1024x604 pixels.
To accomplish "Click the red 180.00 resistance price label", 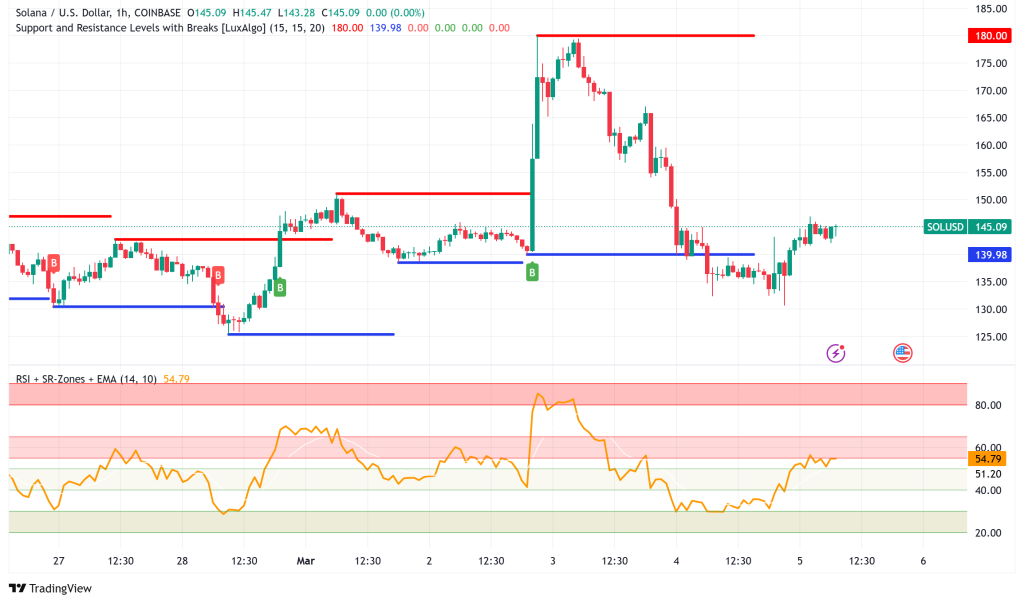I will point(990,36).
